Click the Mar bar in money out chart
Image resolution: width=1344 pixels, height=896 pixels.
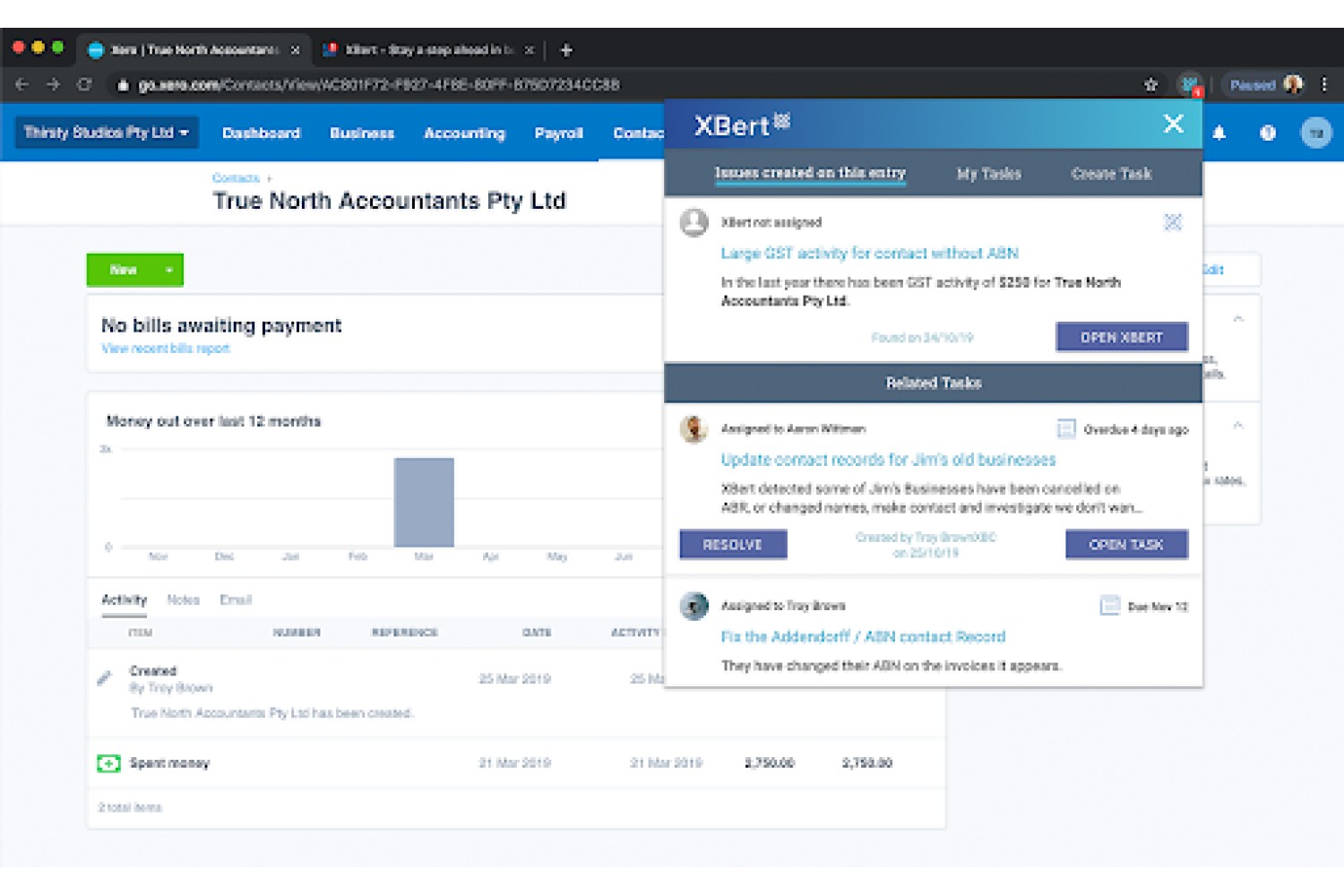coord(424,502)
